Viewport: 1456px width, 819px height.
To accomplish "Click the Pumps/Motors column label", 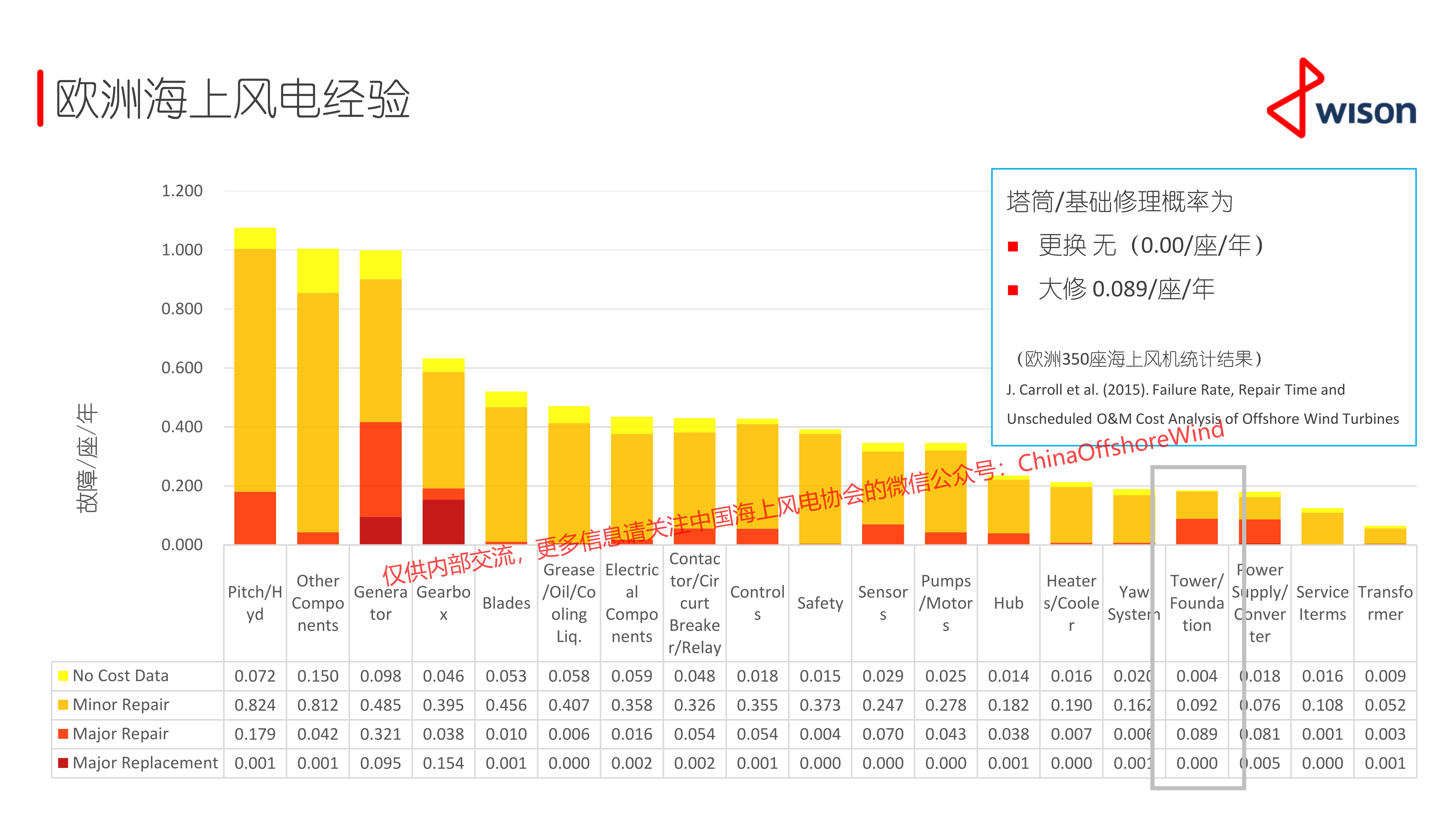I will click(x=945, y=603).
